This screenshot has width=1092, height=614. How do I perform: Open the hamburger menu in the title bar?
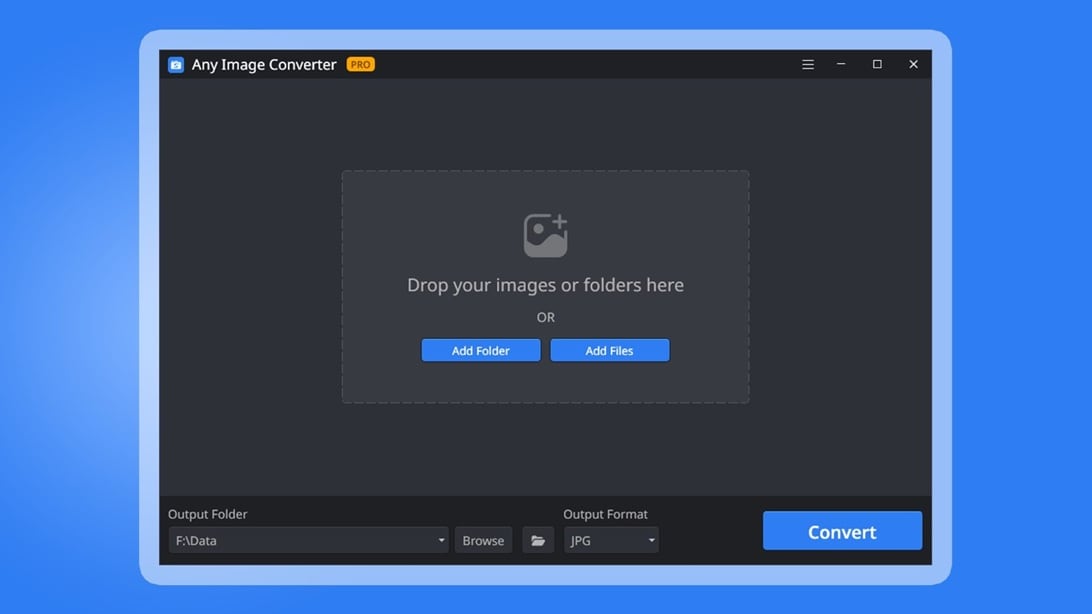click(807, 63)
